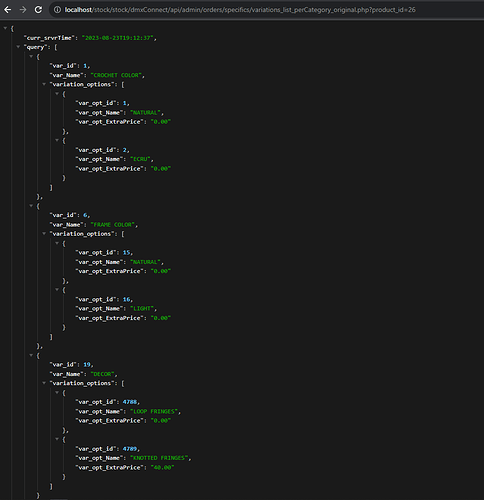Viewport: 484px width, 500px height.
Task: Open site information icon in address bar
Action: (x=57, y=10)
